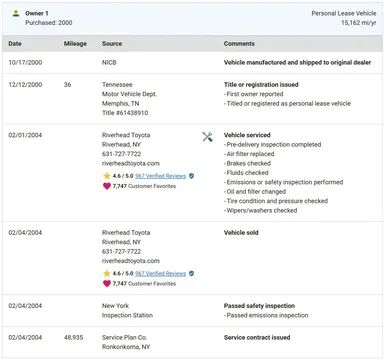The image size is (384, 360).
Task: Click riverheadtoyota.com in Vehicle serviced row
Action: pyautogui.click(x=131, y=163)
